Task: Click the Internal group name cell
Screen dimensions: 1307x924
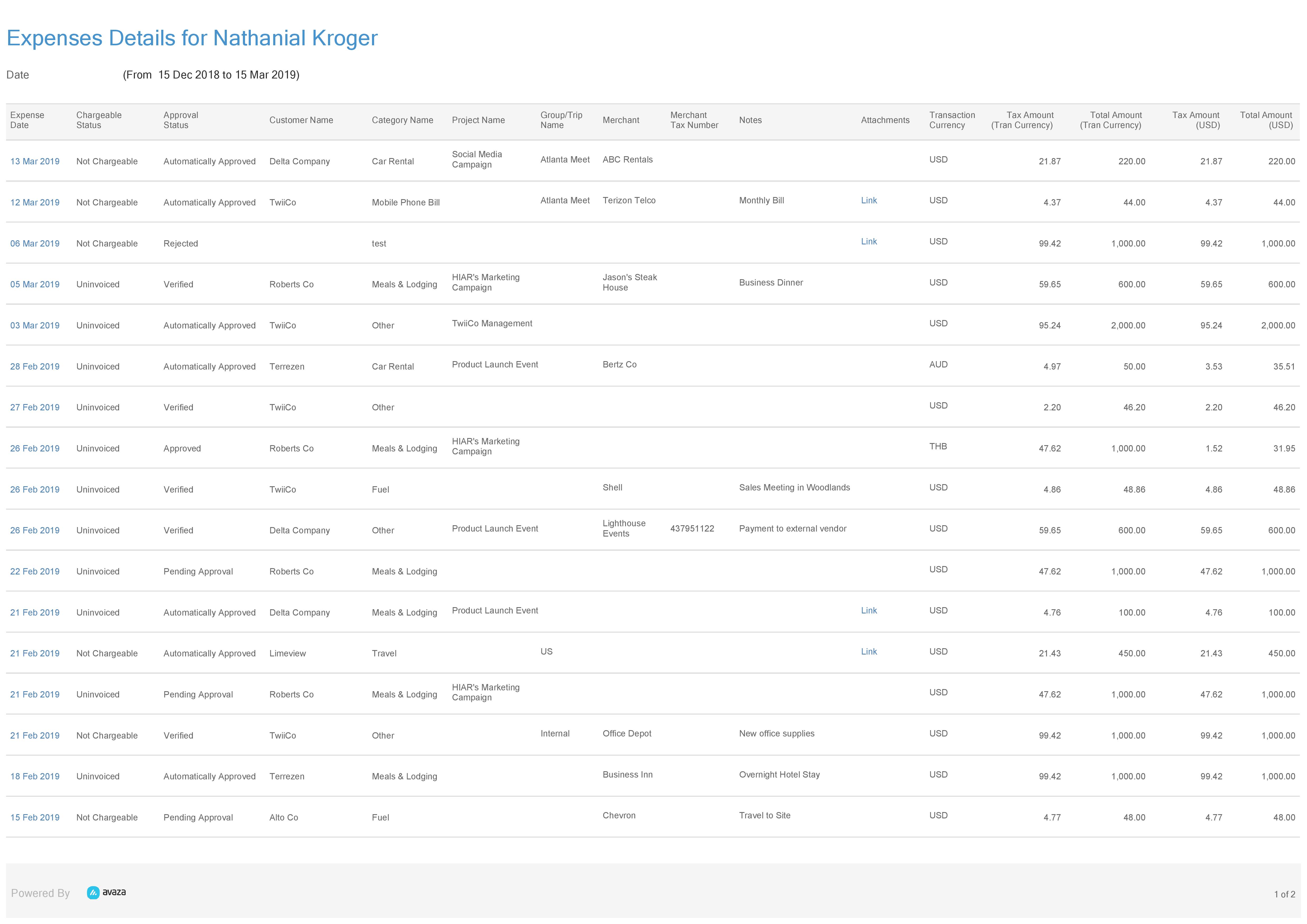Action: (555, 733)
